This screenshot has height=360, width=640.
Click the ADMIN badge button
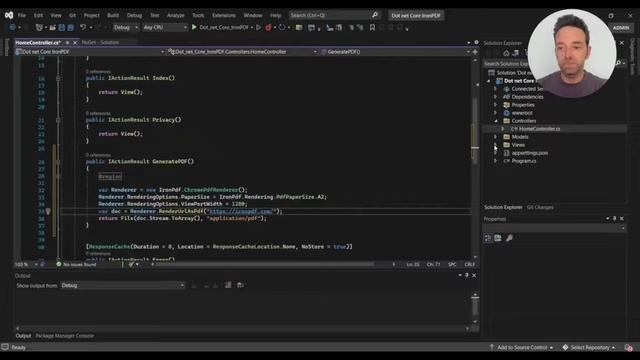[621, 28]
